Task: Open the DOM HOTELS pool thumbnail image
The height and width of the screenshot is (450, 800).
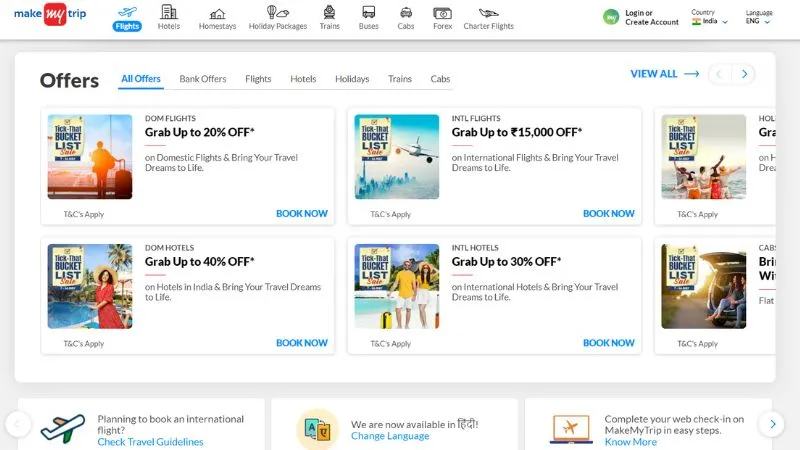Action: 90,286
